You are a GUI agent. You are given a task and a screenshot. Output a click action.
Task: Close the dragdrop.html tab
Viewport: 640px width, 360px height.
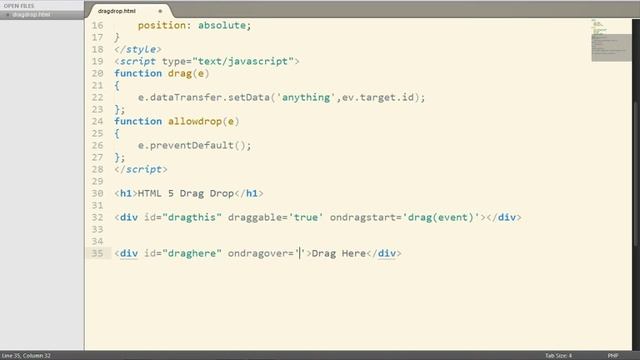coord(160,11)
